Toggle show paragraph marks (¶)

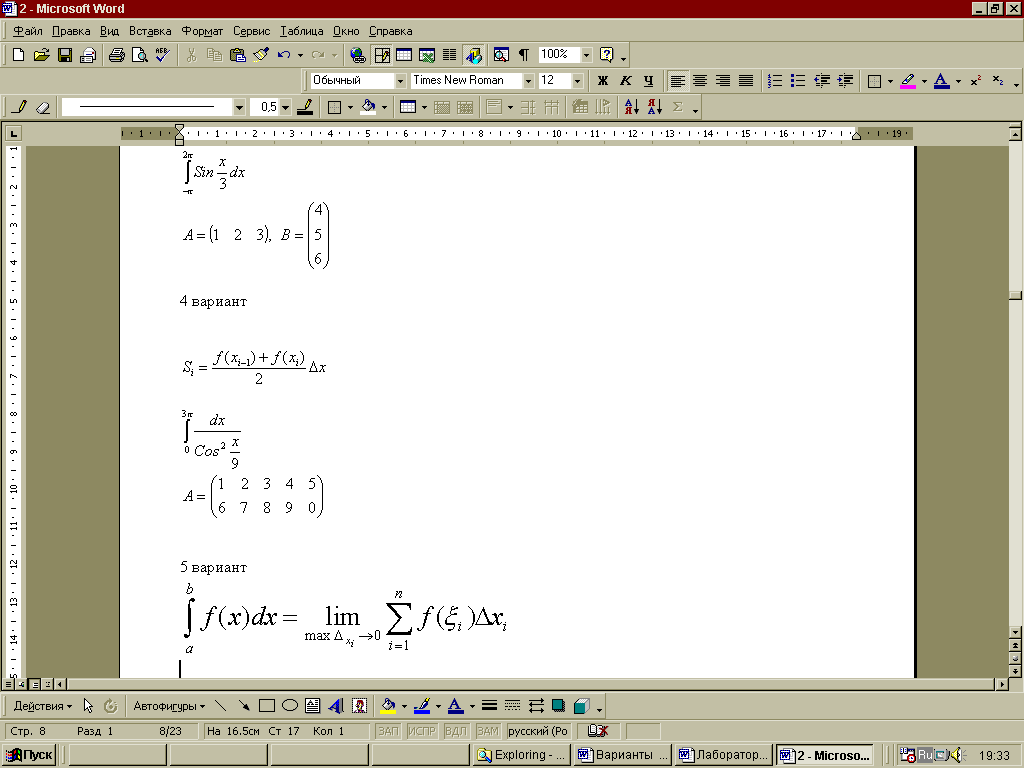(524, 55)
